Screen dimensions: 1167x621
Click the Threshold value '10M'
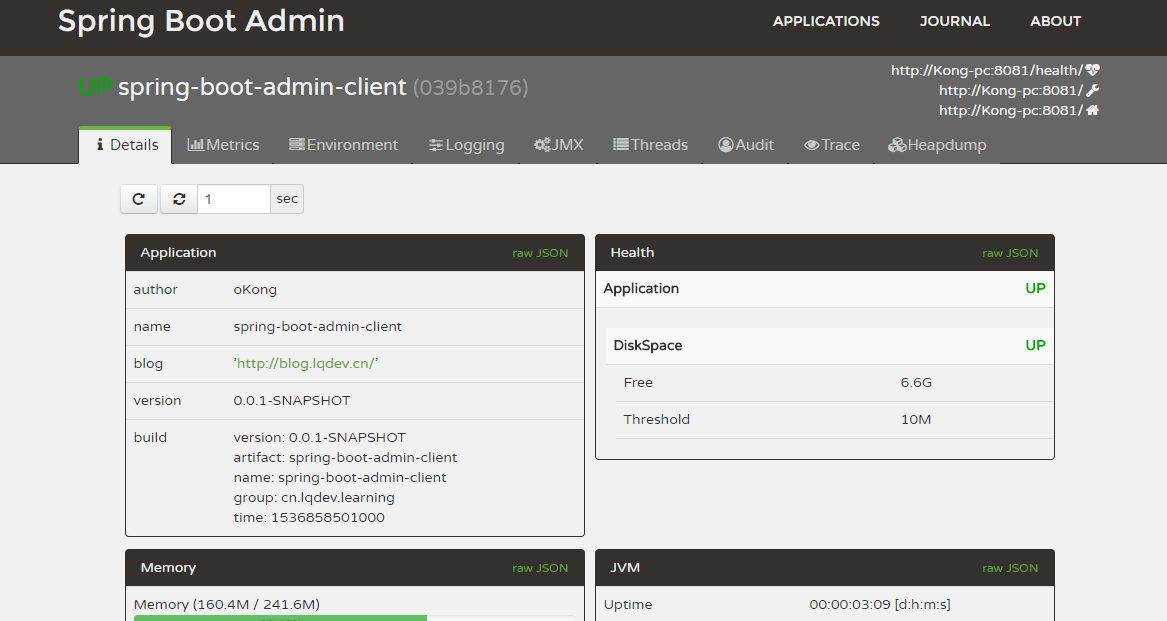[915, 419]
